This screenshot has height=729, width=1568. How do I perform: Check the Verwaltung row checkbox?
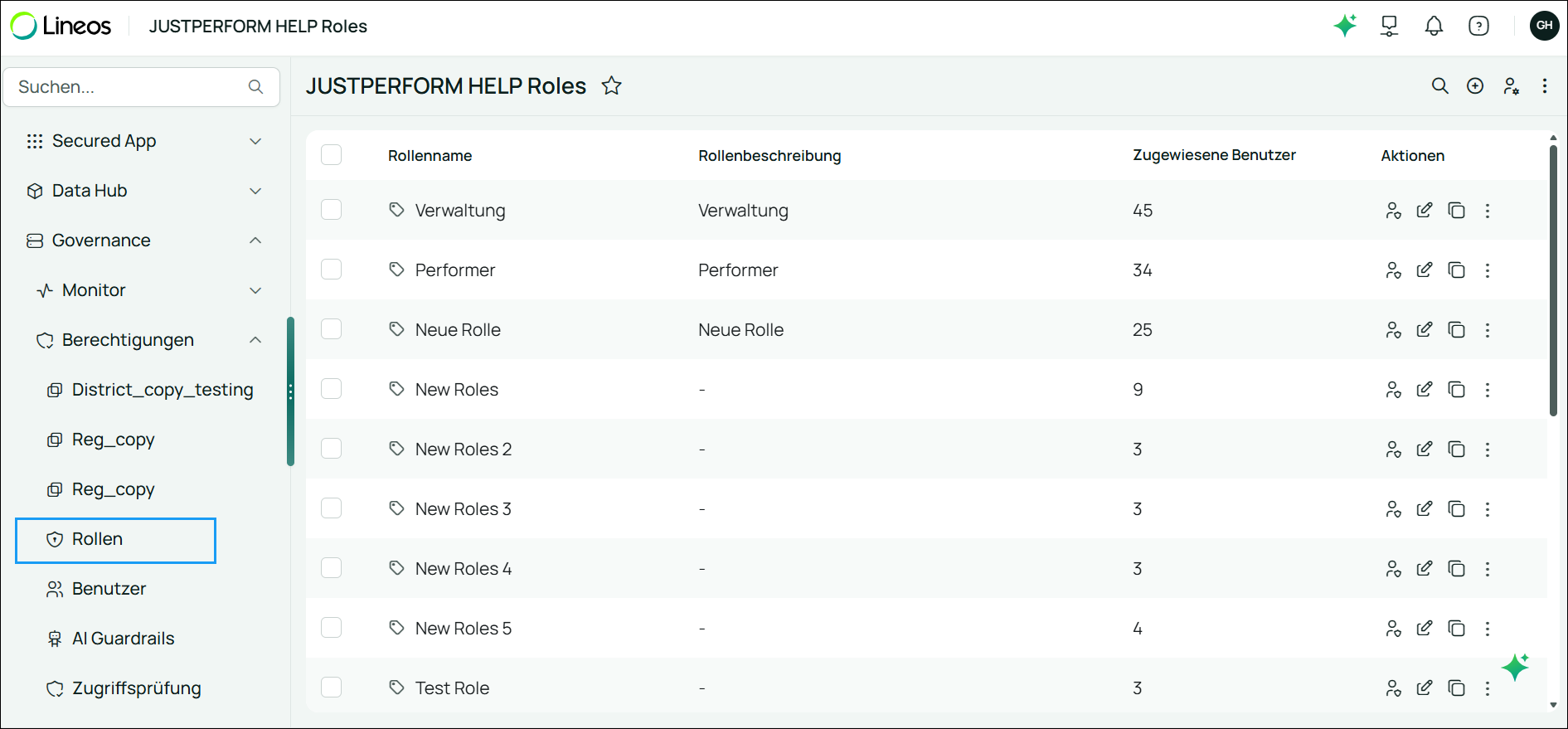[x=332, y=210]
